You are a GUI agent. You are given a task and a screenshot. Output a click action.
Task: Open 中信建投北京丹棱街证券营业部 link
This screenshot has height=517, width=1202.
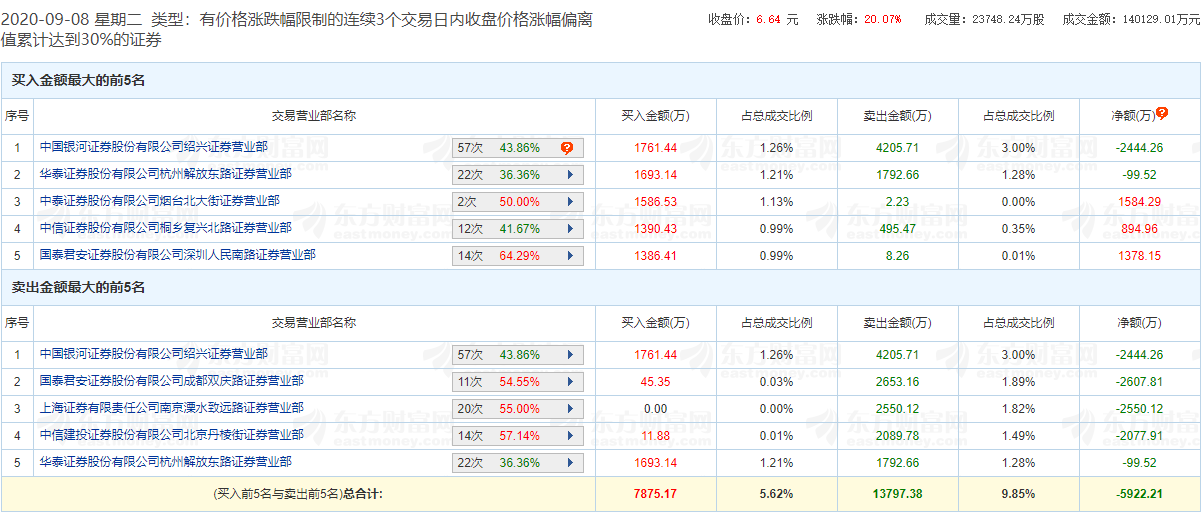(172, 435)
